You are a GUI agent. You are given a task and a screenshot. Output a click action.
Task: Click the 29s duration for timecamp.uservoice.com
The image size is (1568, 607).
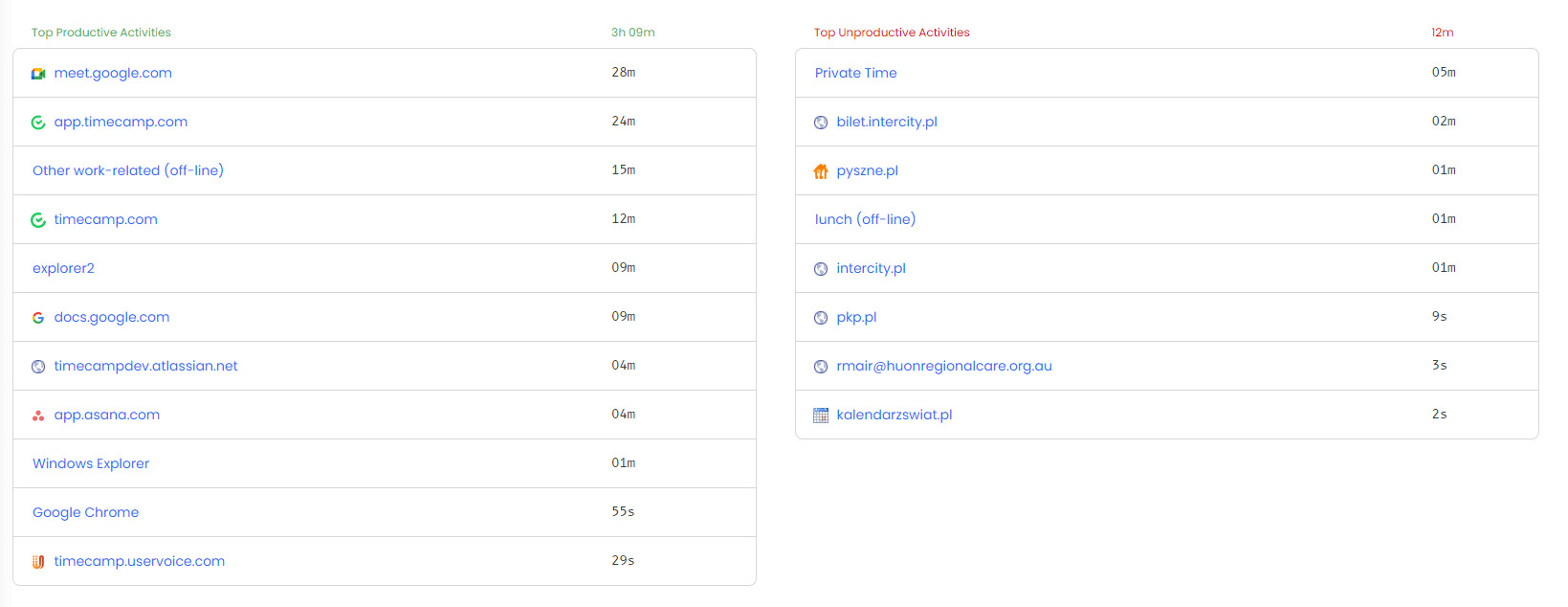pyautogui.click(x=623, y=560)
